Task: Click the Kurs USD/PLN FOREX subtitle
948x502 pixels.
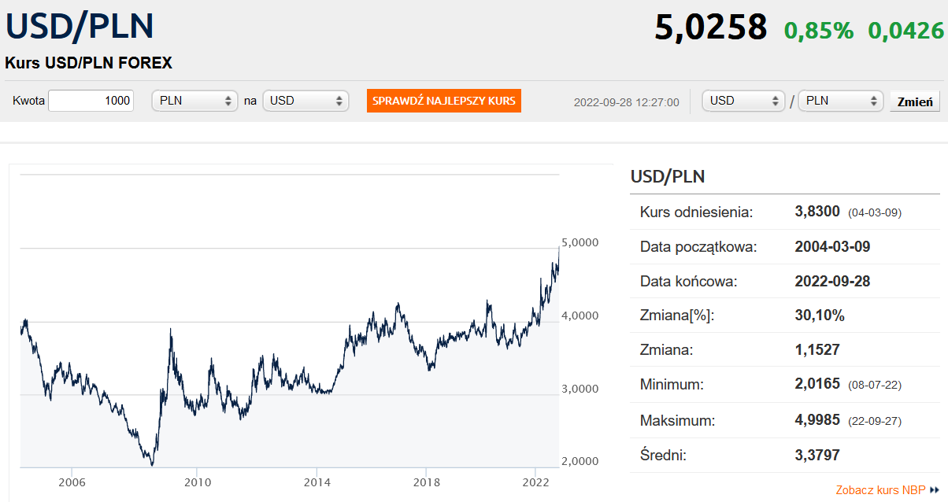Action: [x=89, y=63]
